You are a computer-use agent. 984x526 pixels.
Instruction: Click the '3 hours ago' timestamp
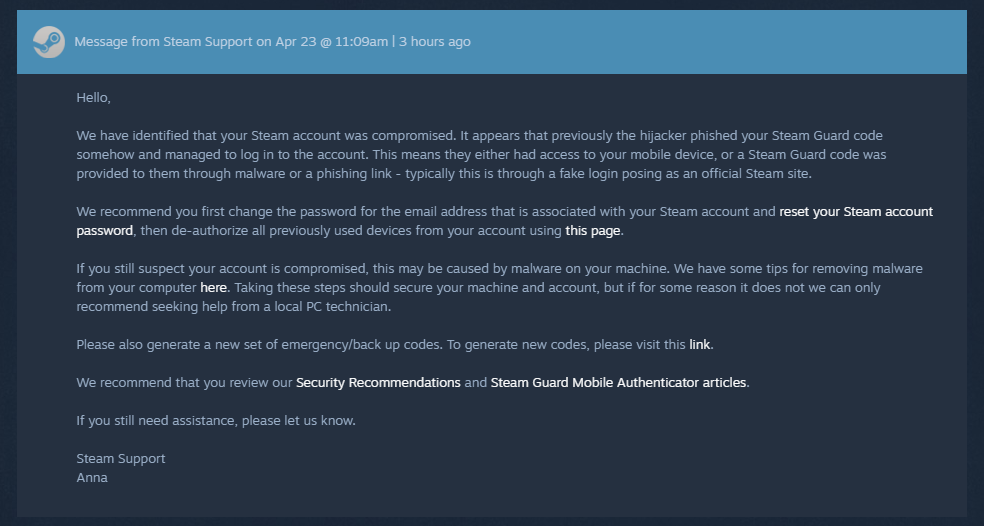(435, 41)
